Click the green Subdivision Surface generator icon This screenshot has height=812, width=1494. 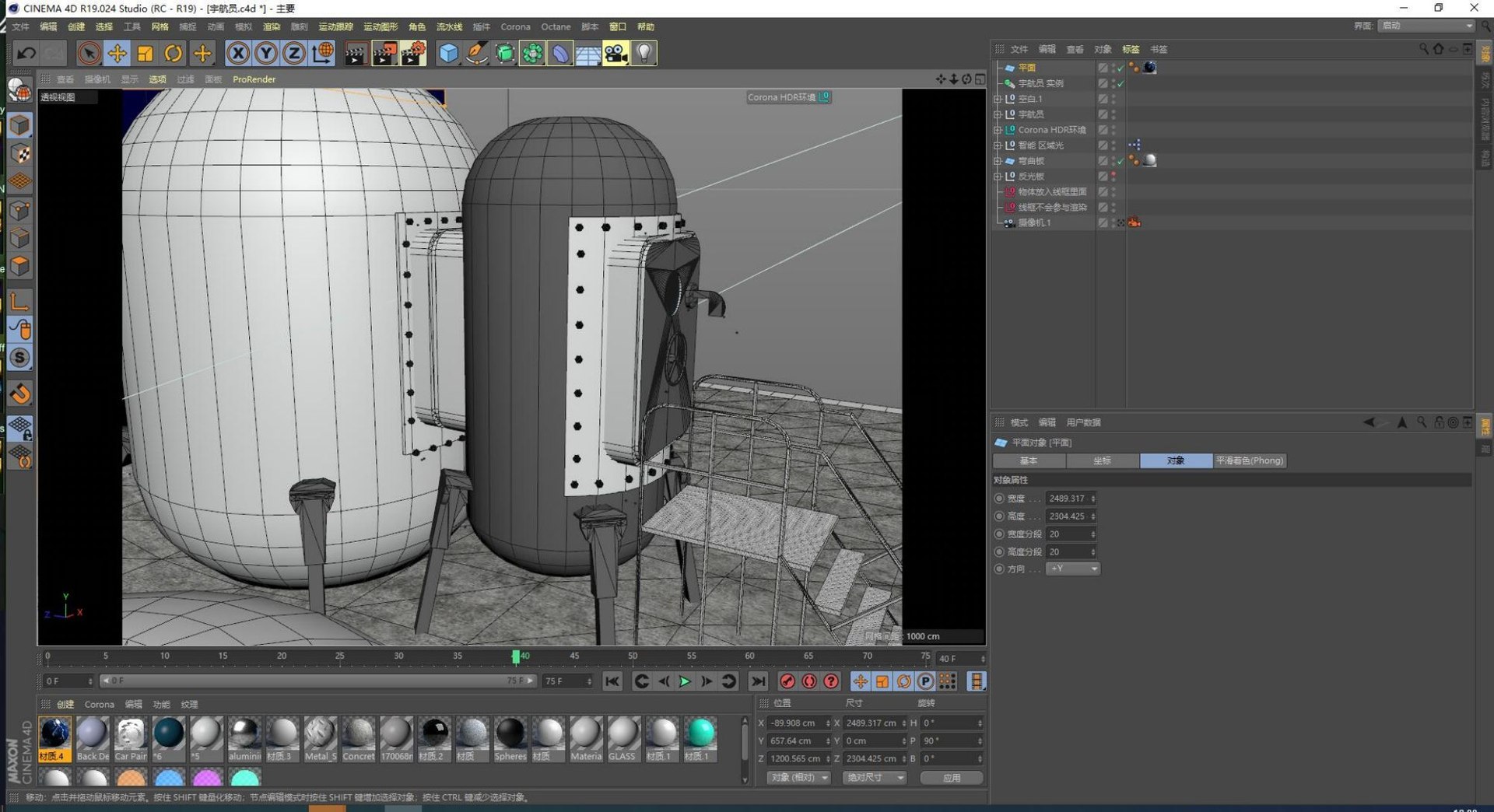505,54
